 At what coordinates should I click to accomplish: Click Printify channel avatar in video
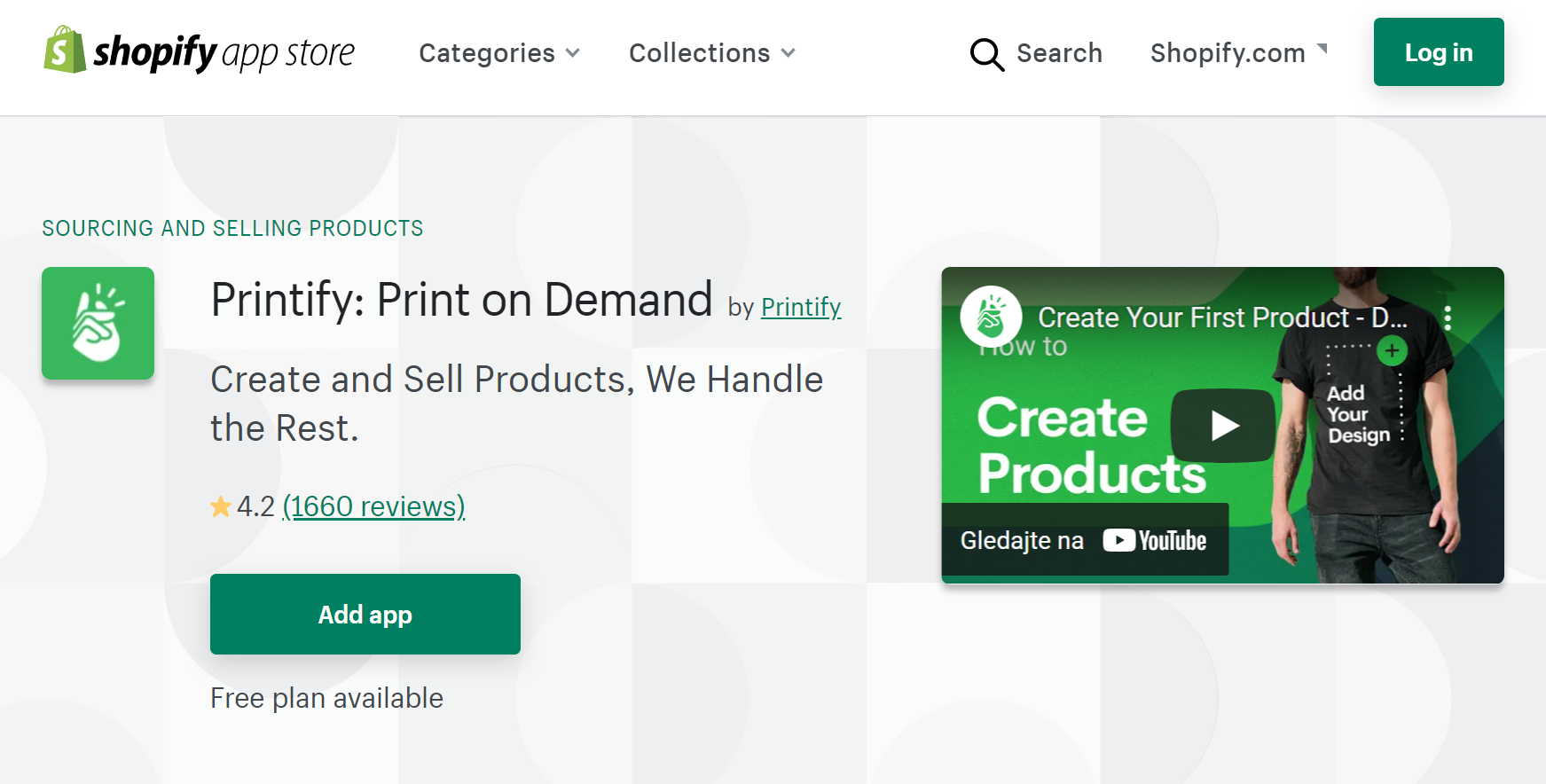(x=991, y=317)
